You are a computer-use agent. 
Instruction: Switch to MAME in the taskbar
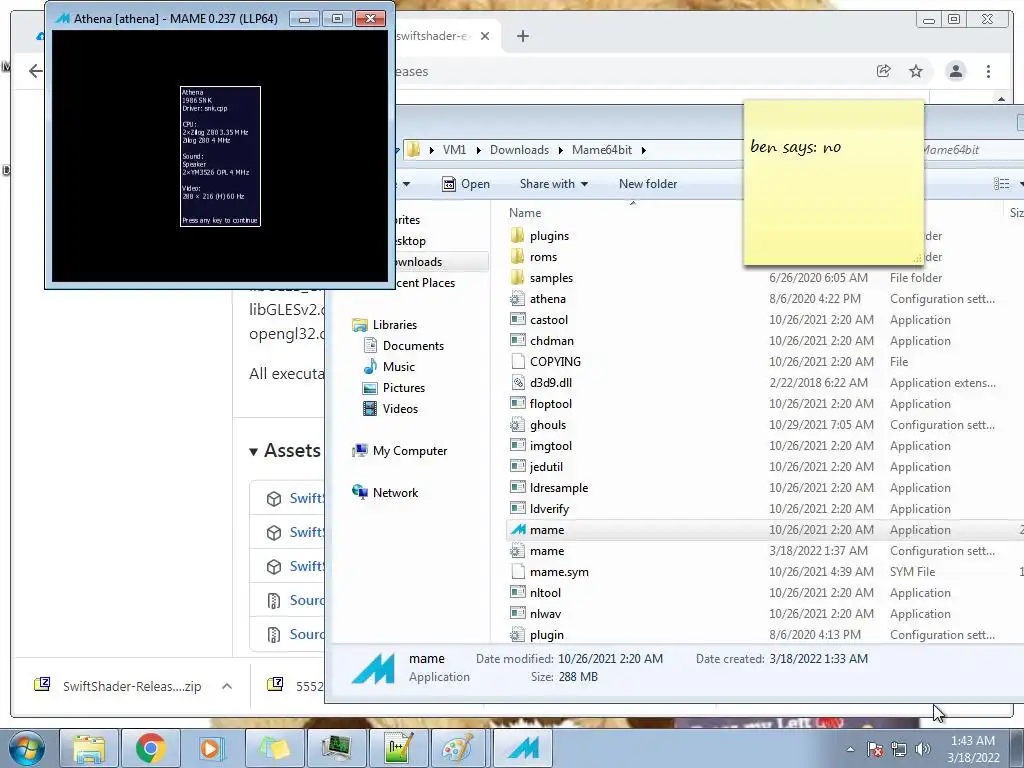522,748
